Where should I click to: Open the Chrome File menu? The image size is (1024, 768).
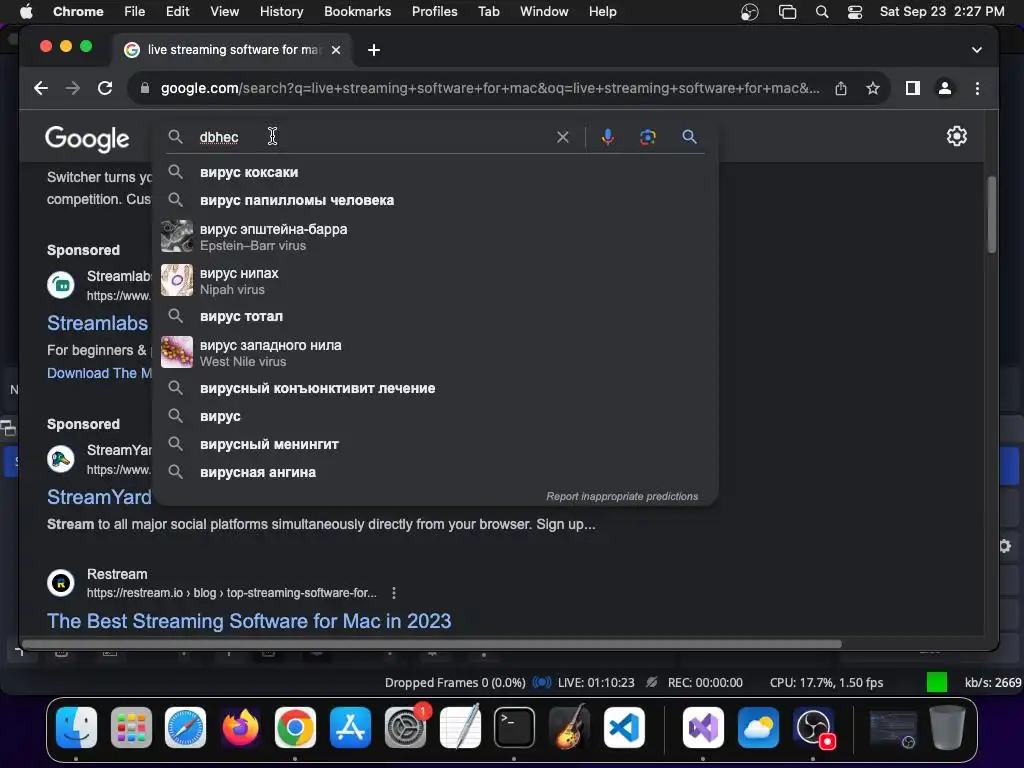pyautogui.click(x=135, y=12)
